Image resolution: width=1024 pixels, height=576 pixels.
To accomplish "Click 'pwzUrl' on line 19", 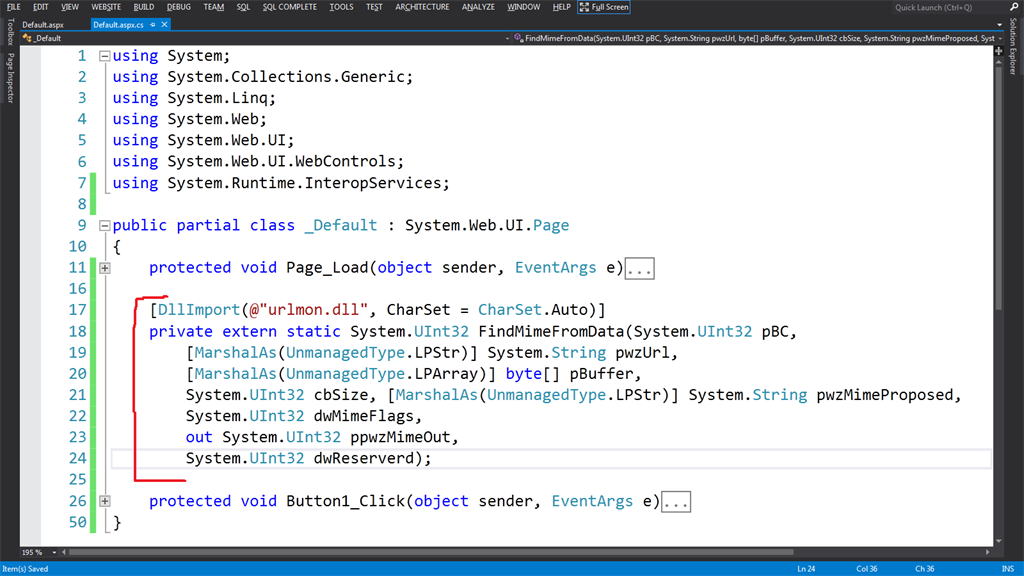I will pyautogui.click(x=643, y=353).
